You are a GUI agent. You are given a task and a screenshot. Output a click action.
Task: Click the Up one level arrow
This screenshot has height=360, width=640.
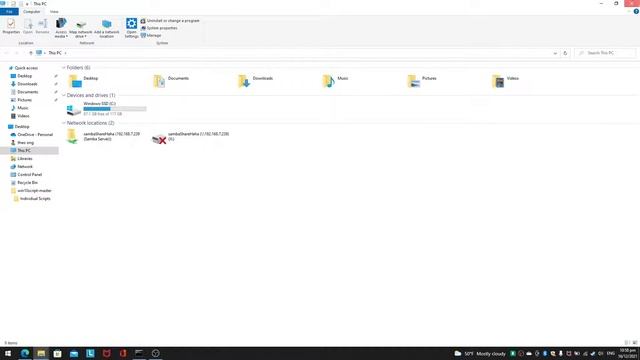point(31,53)
